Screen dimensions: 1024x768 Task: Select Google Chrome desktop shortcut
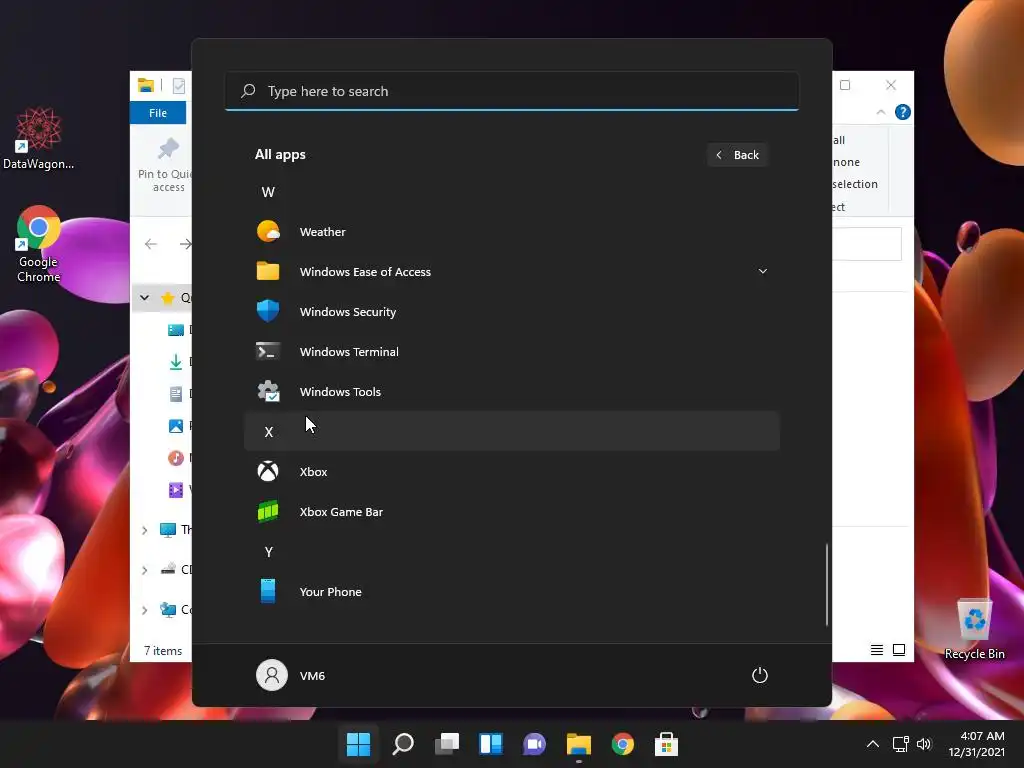[39, 244]
